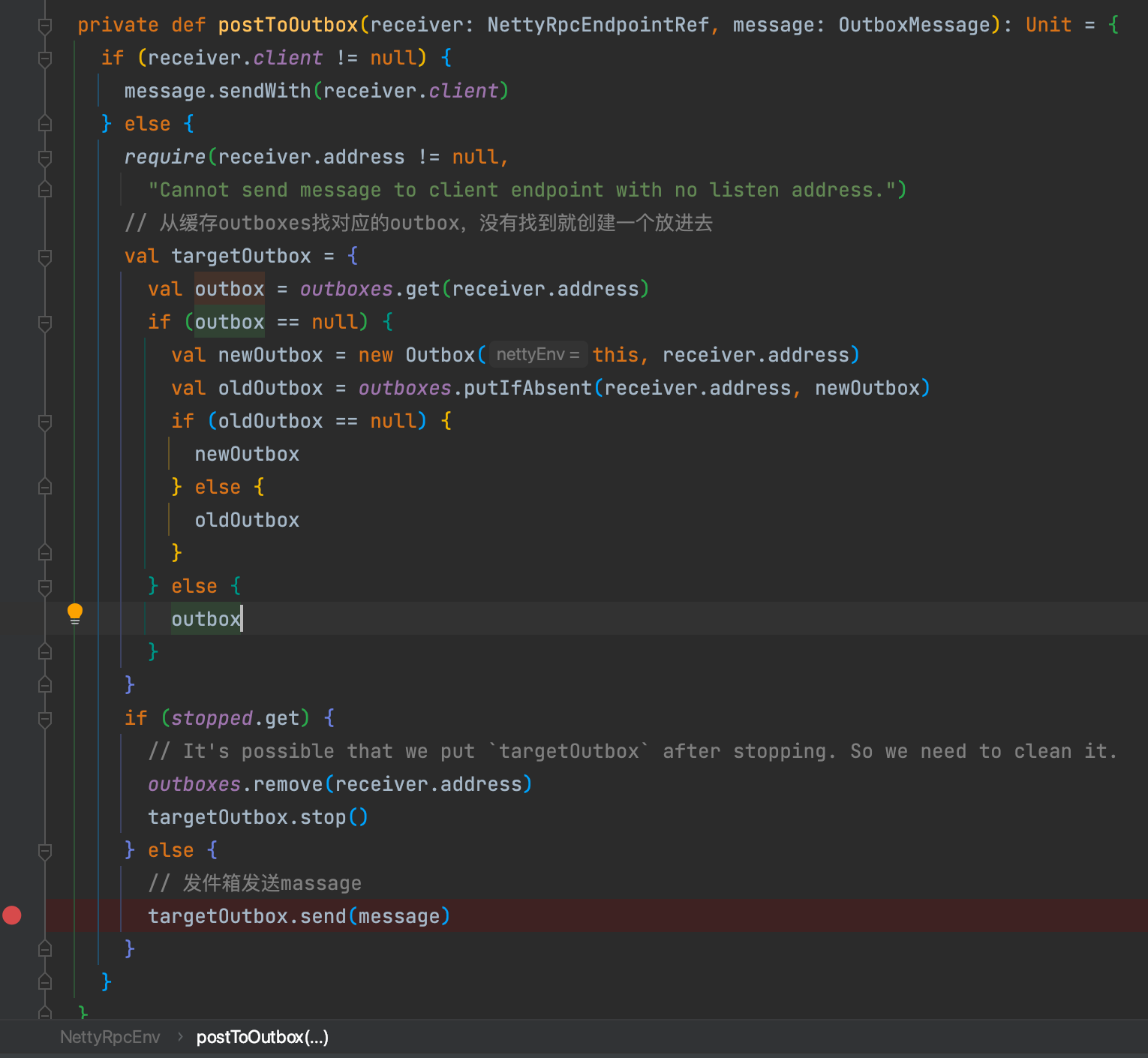This screenshot has height=1058, width=1148.
Task: Collapse the 'if (stopped.get)' block
Action: tap(45, 719)
